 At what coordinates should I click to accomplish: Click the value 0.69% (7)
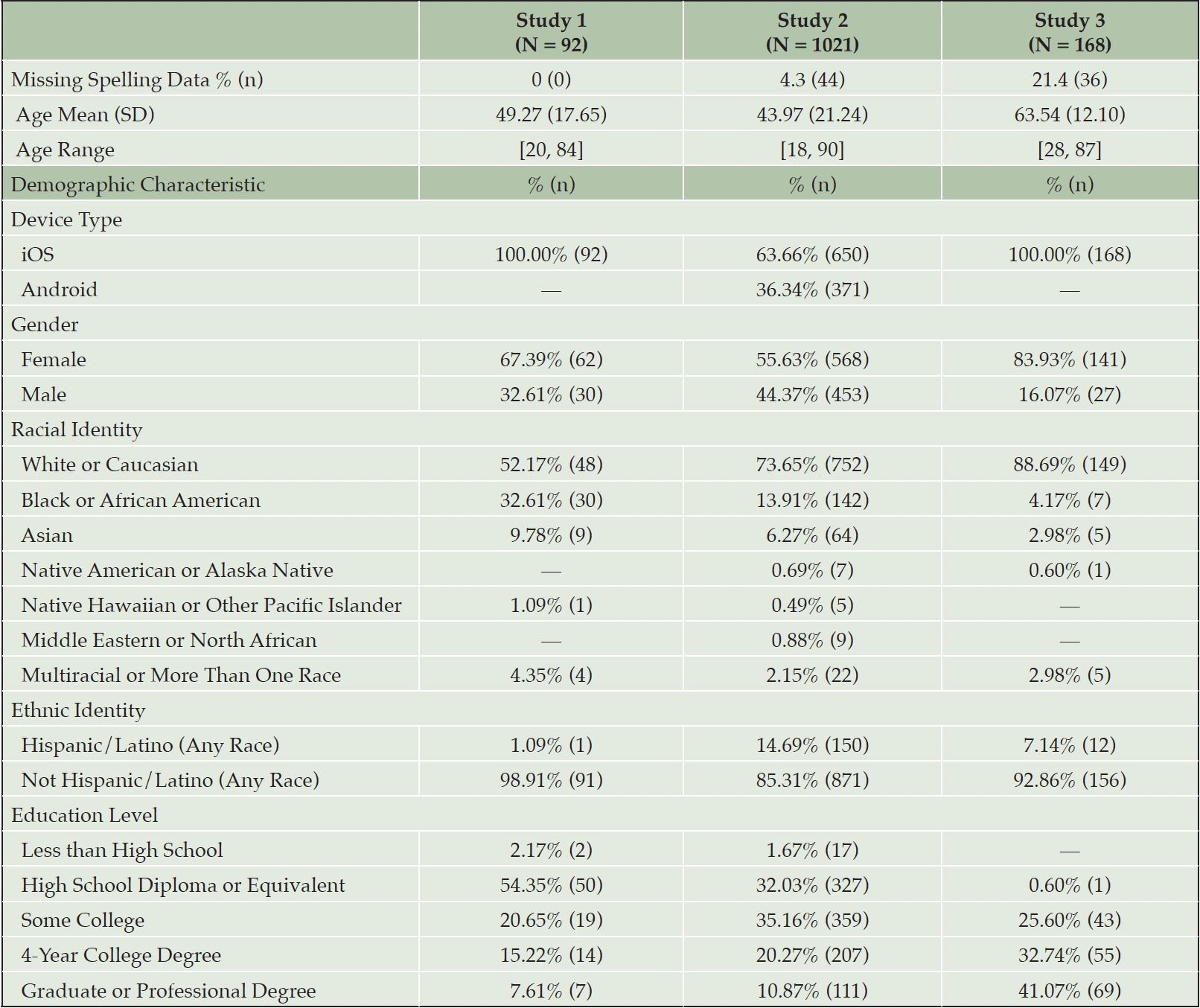pos(812,570)
